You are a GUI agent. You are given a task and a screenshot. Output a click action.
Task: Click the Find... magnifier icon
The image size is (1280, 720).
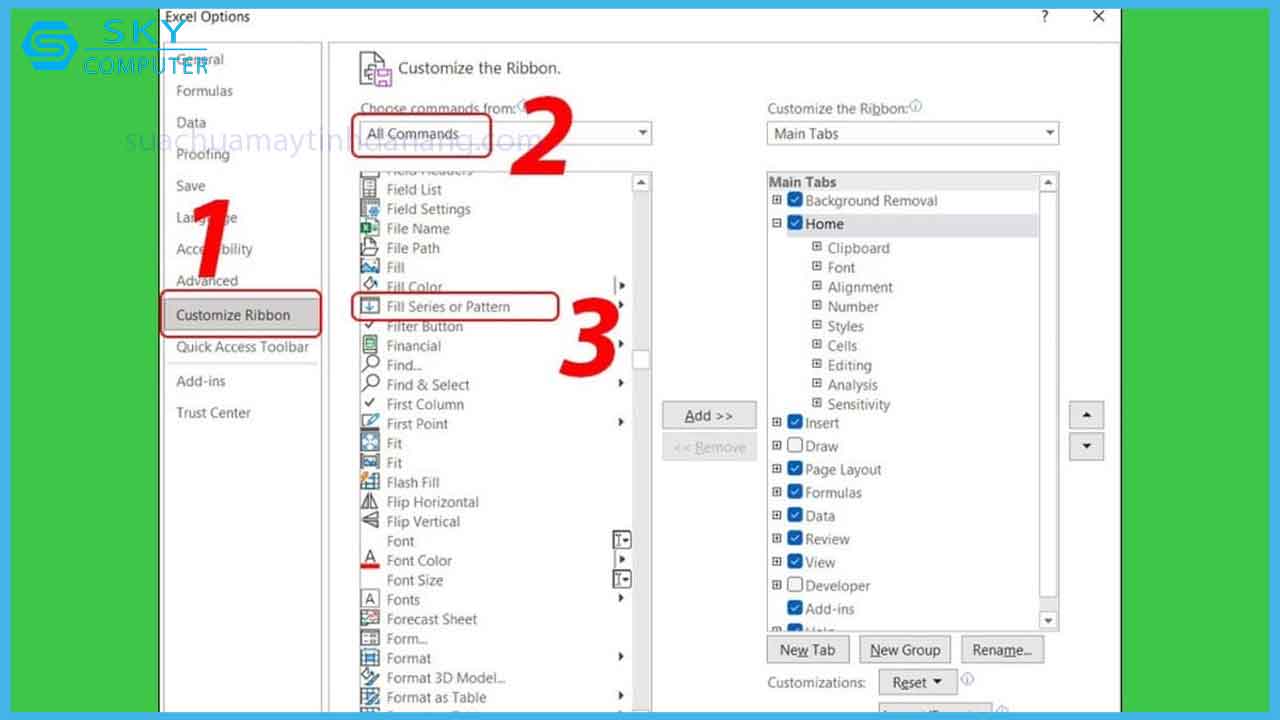pos(370,365)
